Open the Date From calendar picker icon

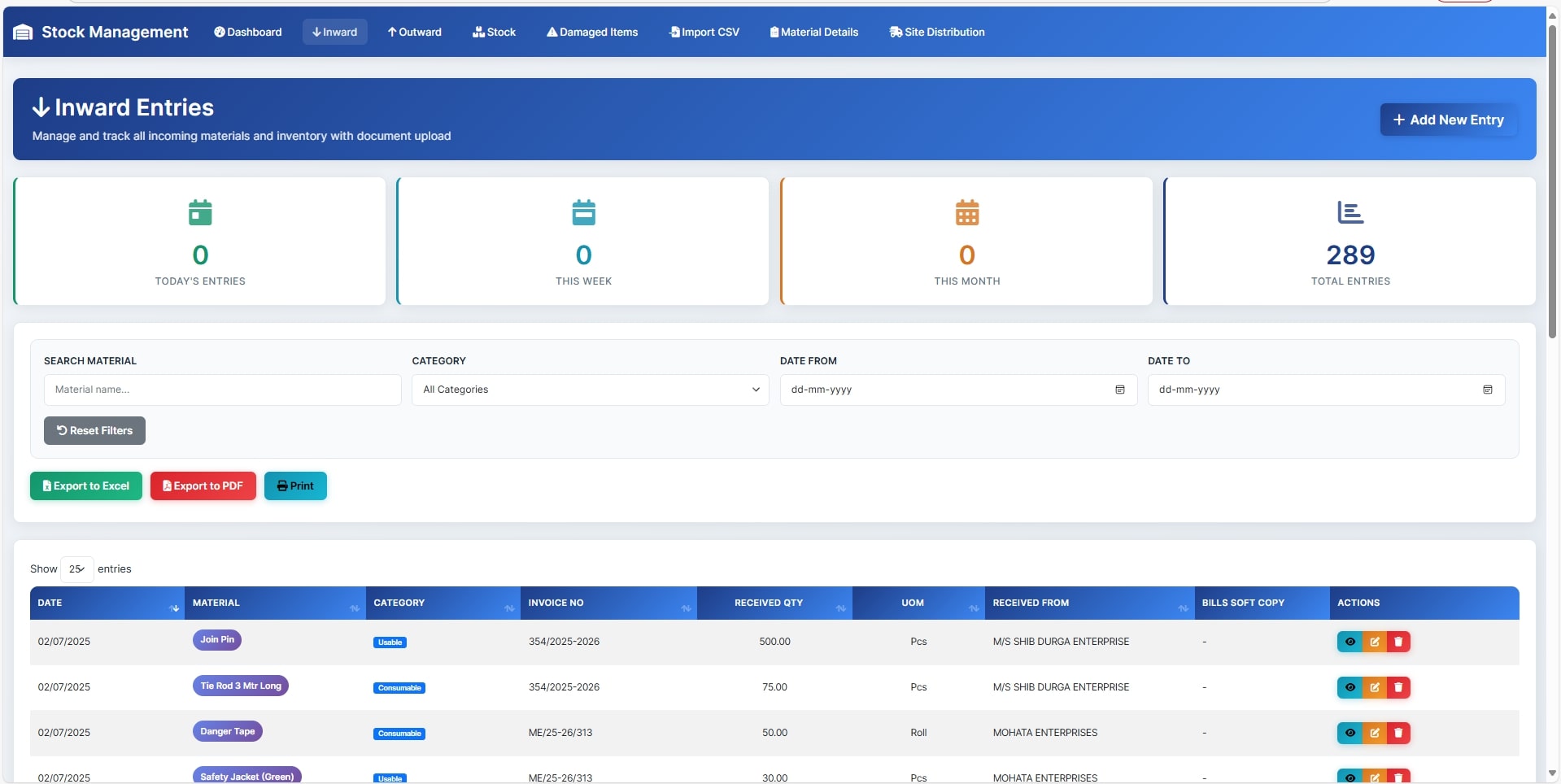pos(1119,390)
